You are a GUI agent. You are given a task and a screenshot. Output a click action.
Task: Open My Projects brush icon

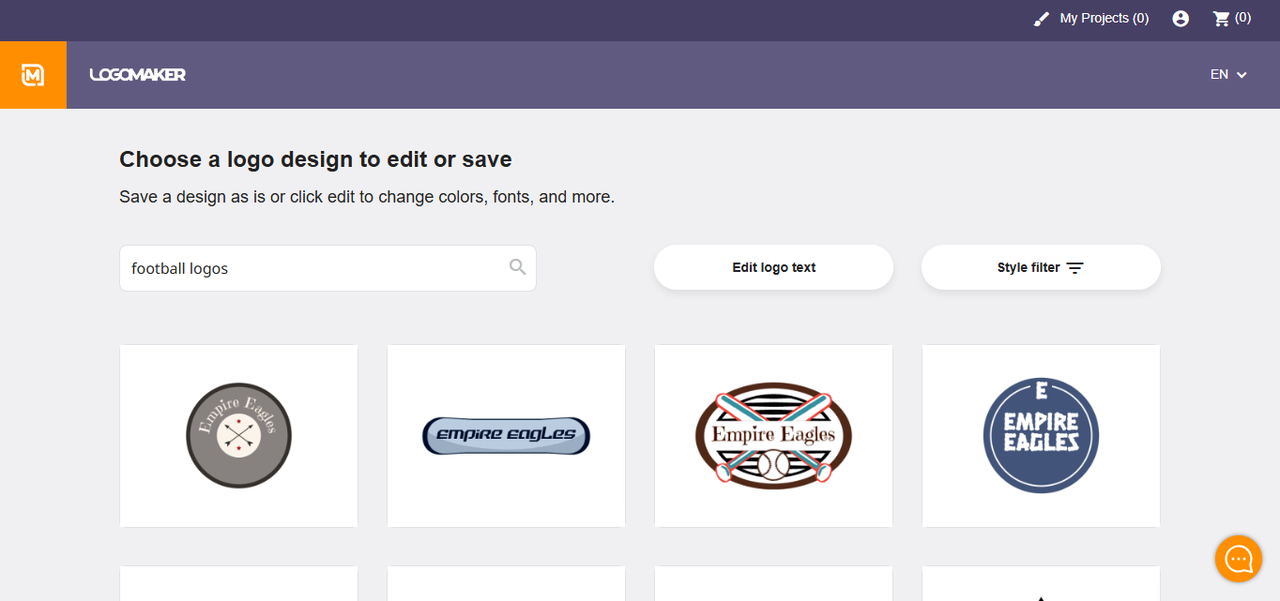[1042, 19]
